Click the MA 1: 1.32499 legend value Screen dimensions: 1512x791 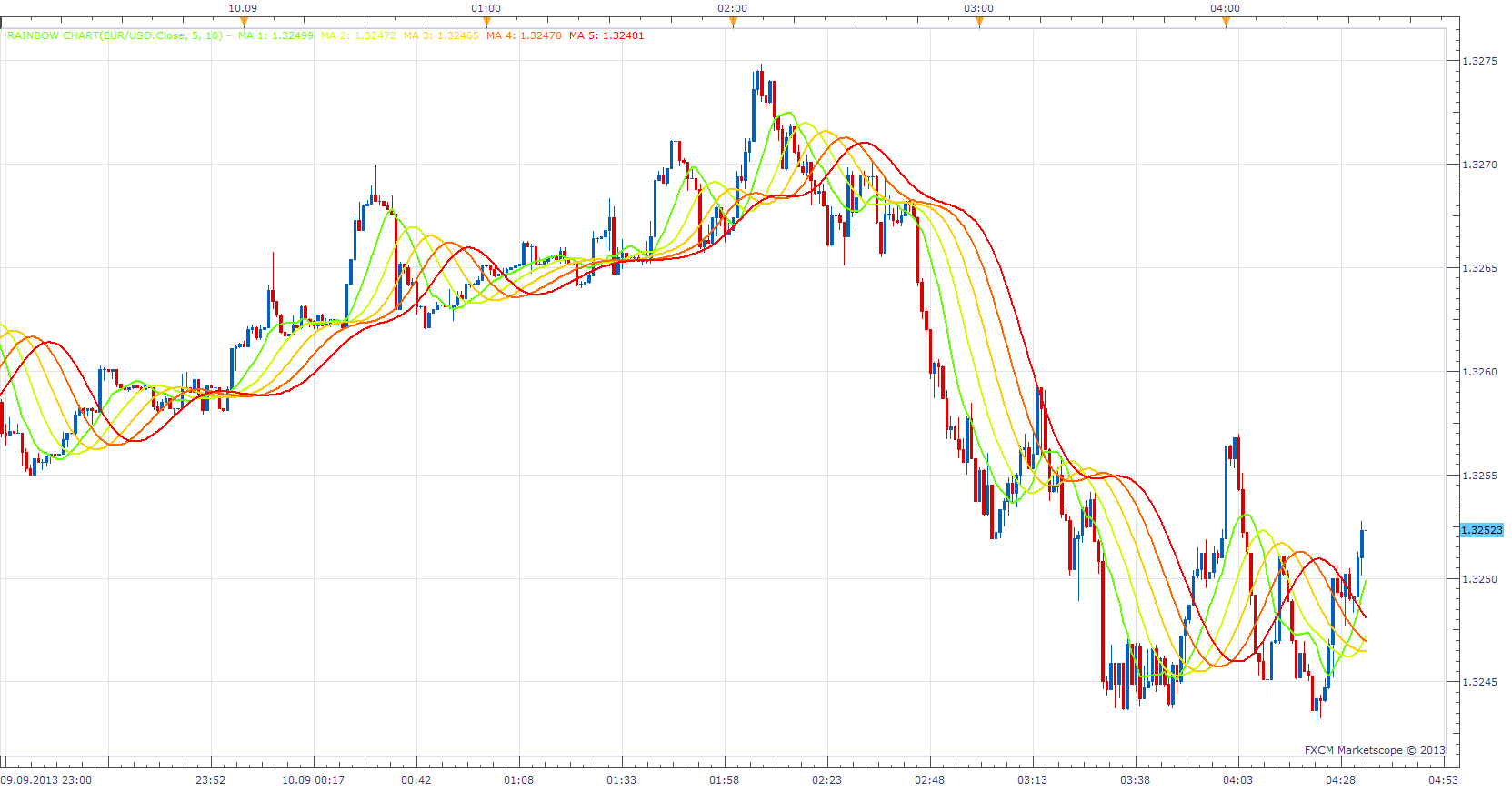(275, 35)
